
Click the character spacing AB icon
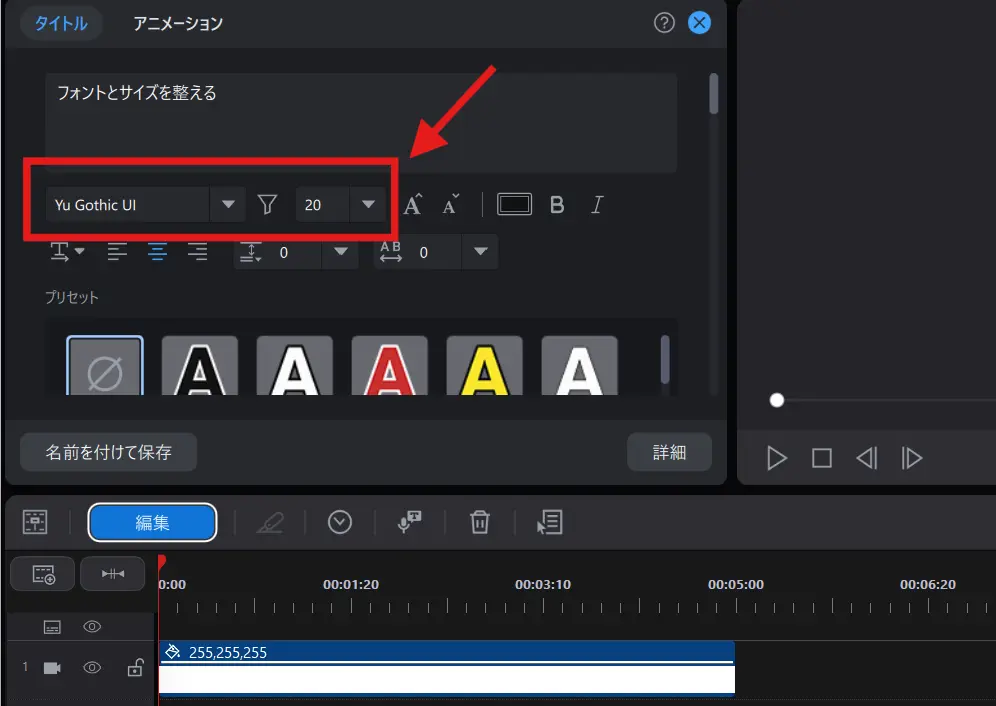point(391,252)
